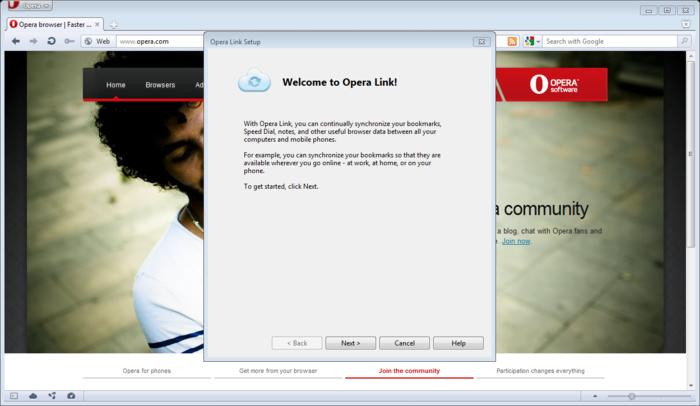Reload the current page

(51, 41)
